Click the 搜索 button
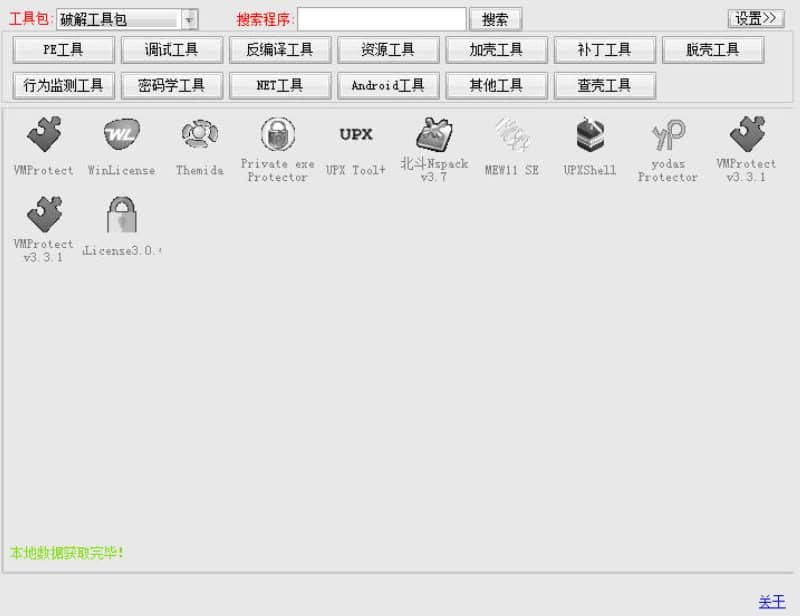This screenshot has height=616, width=800. coord(495,19)
